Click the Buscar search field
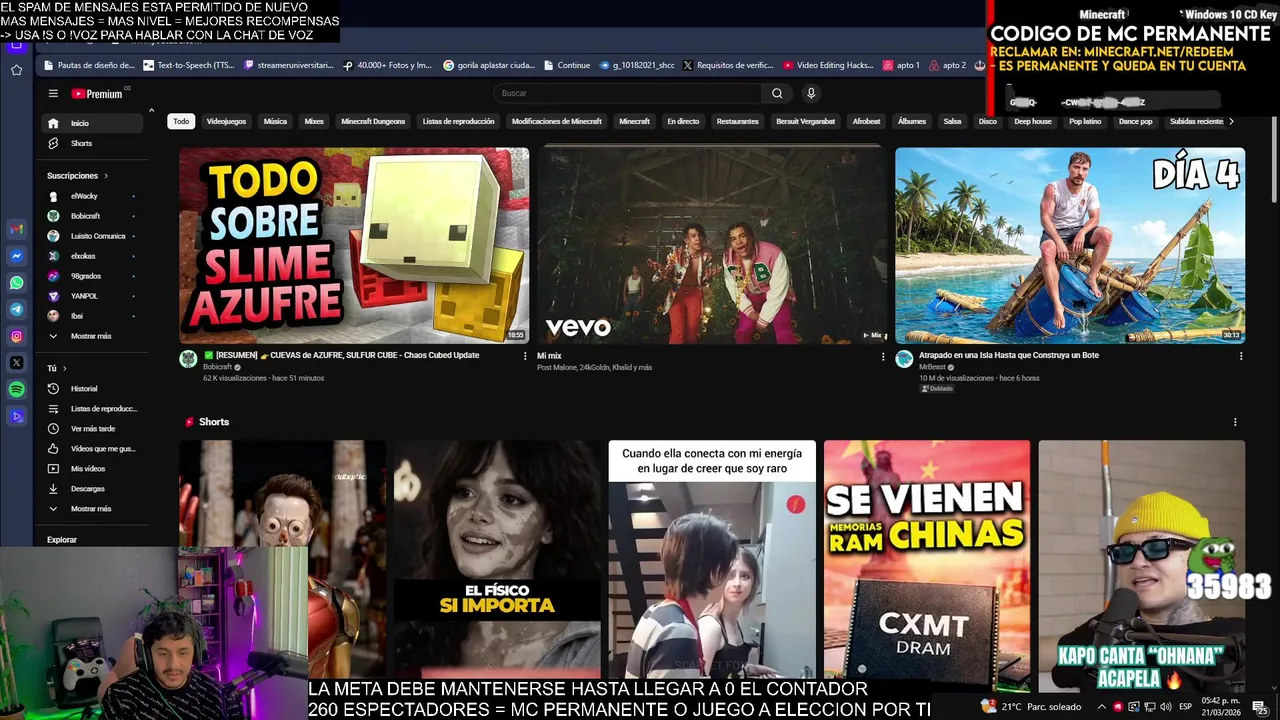Image resolution: width=1280 pixels, height=720 pixels. pos(629,93)
